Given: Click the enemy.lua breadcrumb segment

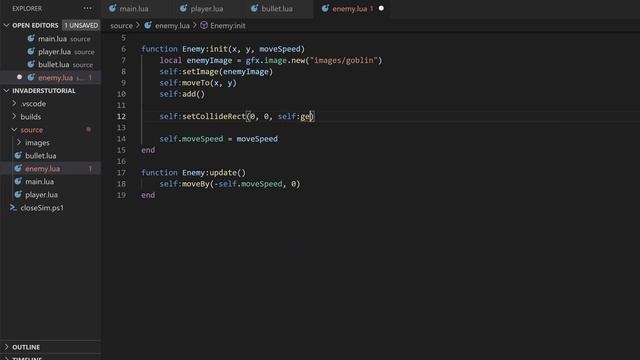Looking at the screenshot, I should 172,26.
